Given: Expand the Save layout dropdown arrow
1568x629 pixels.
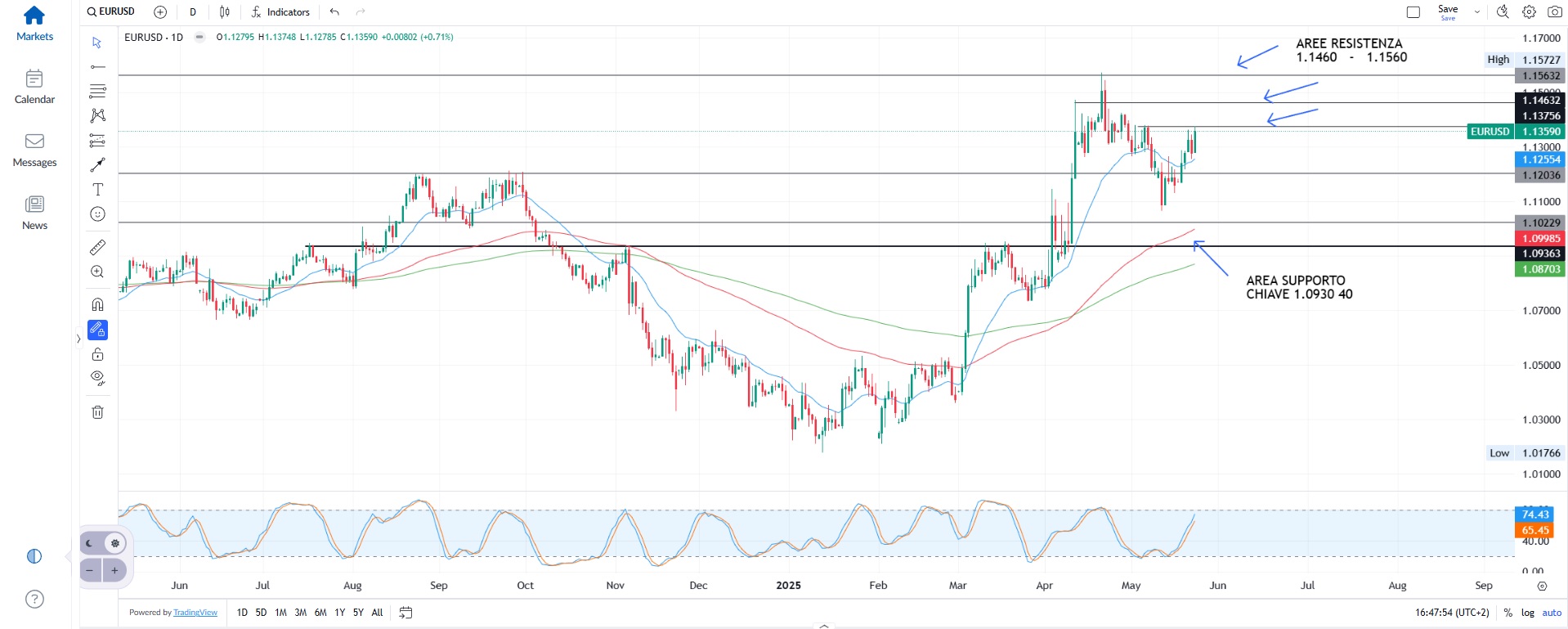Looking at the screenshot, I should pyautogui.click(x=1477, y=12).
